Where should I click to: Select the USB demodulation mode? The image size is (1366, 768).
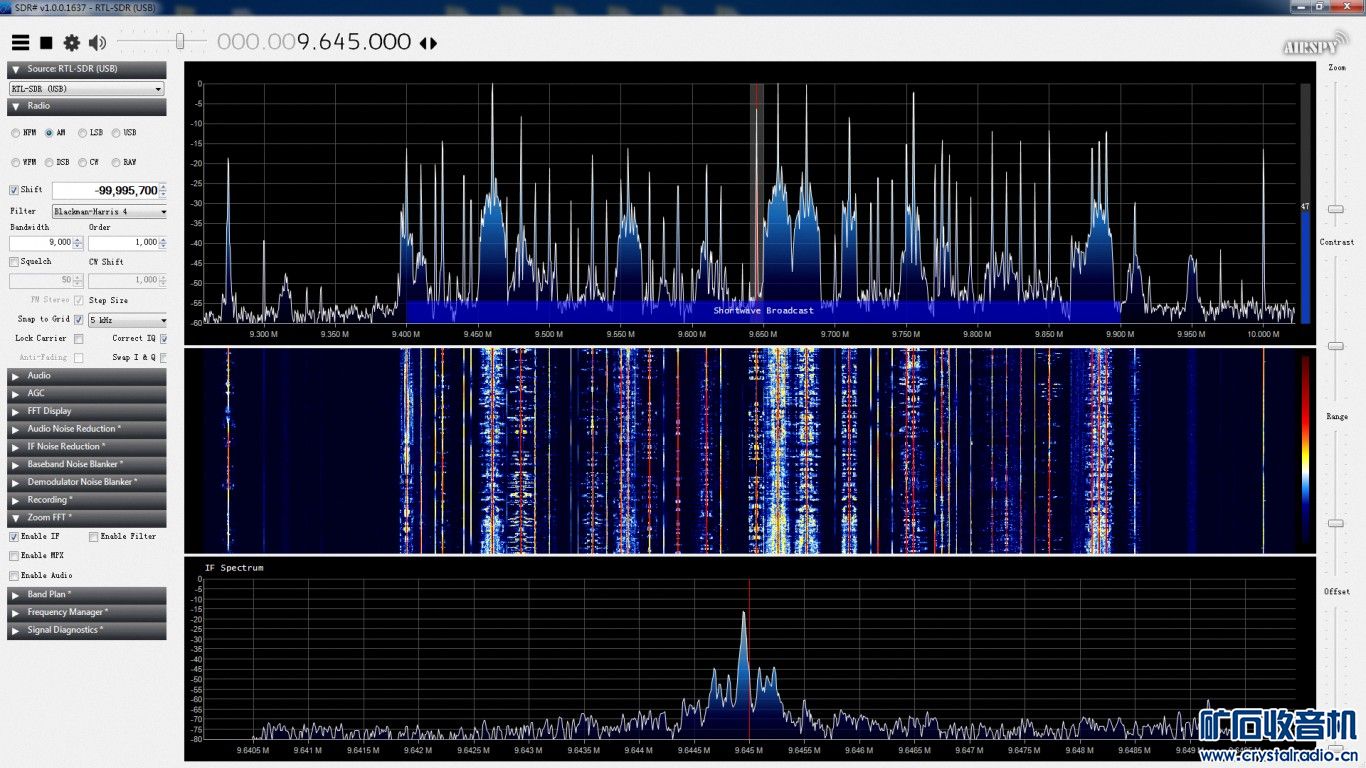117,133
